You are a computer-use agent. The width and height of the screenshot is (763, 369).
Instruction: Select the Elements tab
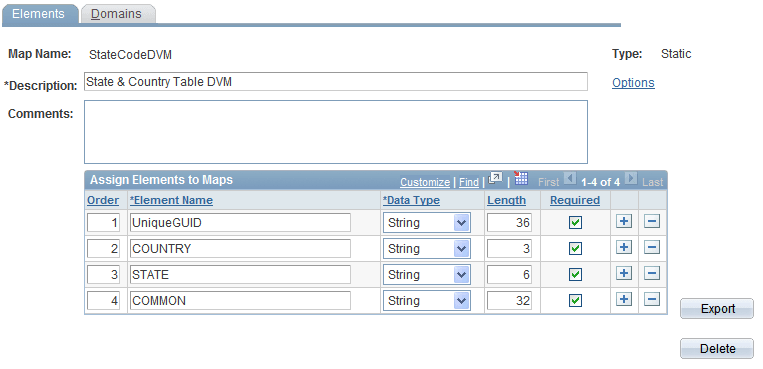click(39, 14)
